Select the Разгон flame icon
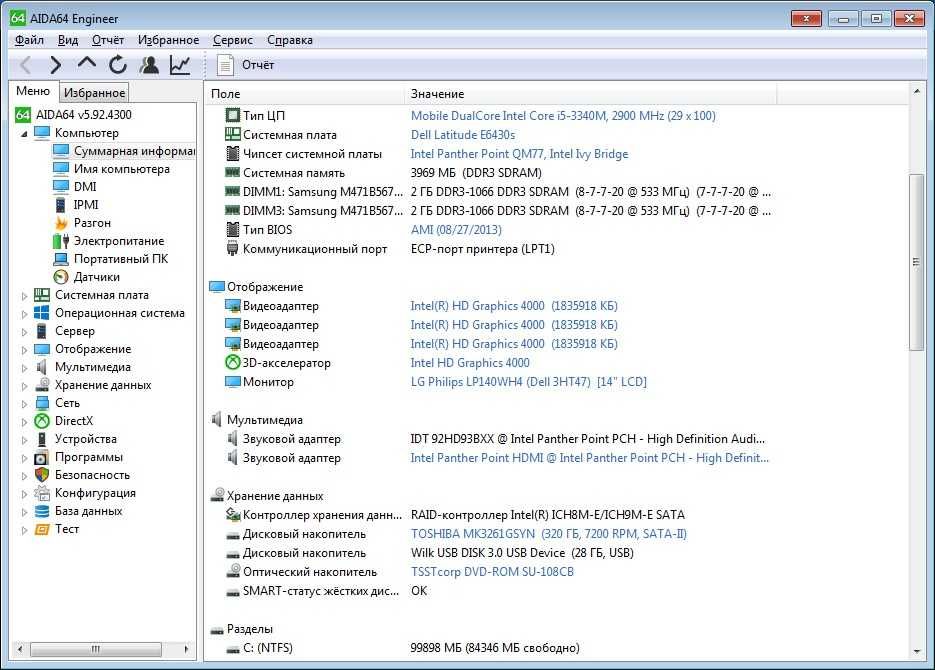This screenshot has width=935, height=670. pos(61,223)
